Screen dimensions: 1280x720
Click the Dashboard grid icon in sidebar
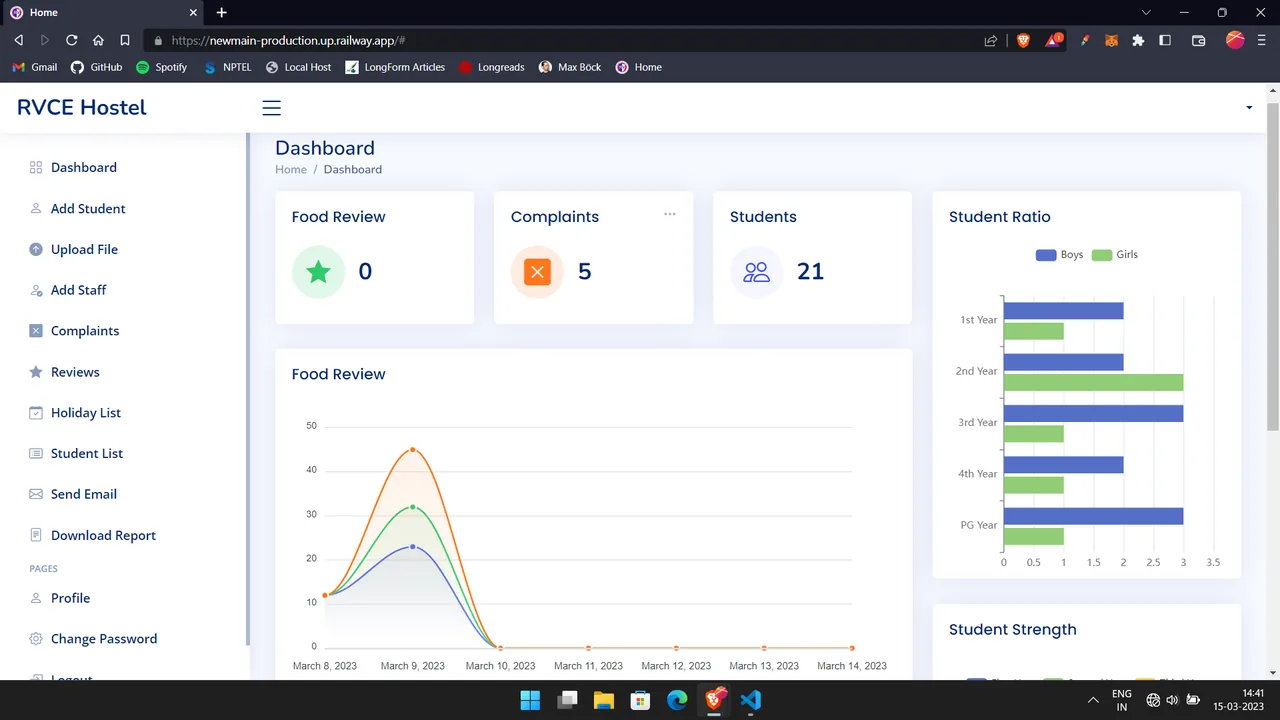(36, 168)
